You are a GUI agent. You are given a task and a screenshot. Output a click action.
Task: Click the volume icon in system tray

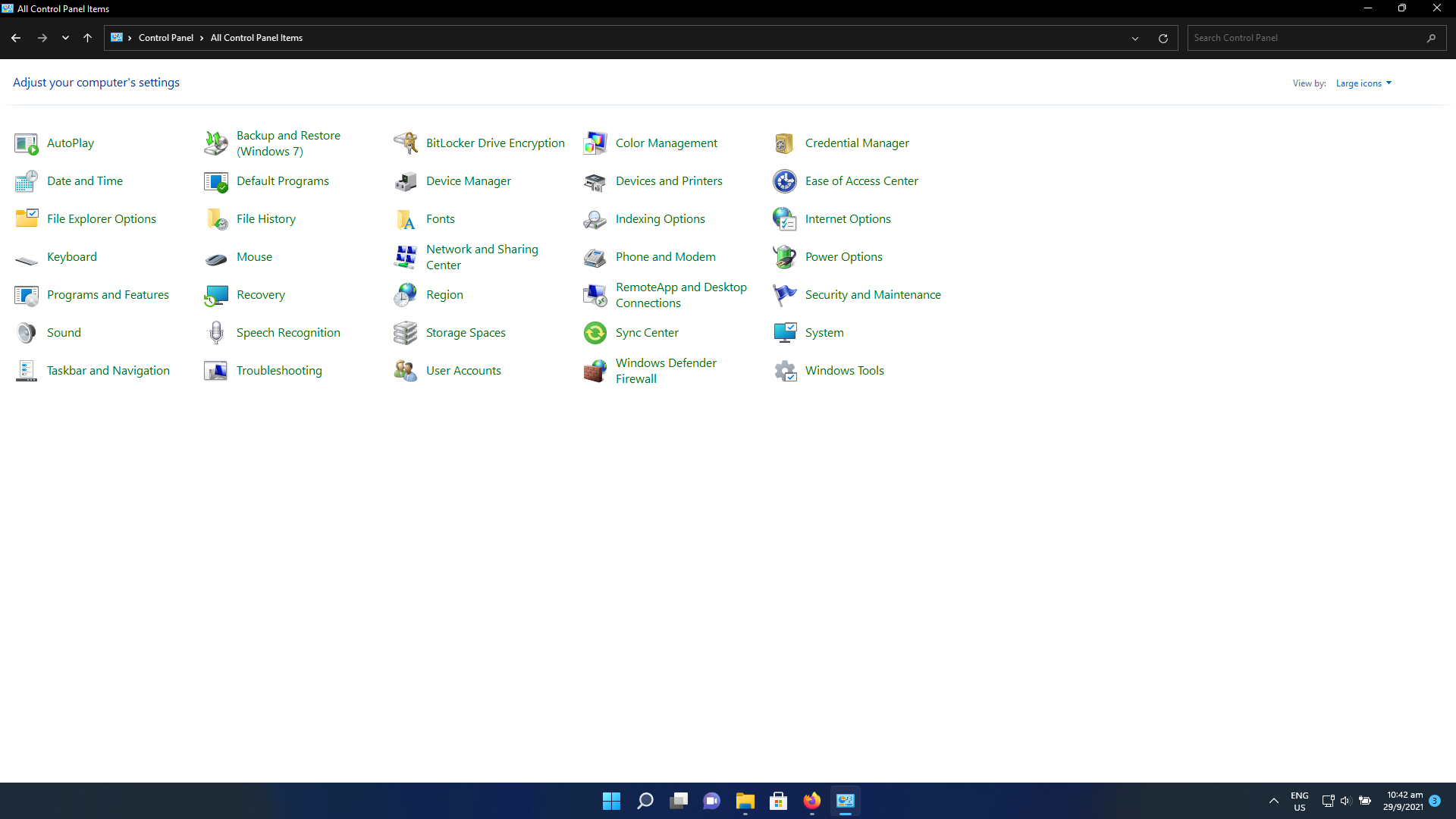pyautogui.click(x=1346, y=801)
